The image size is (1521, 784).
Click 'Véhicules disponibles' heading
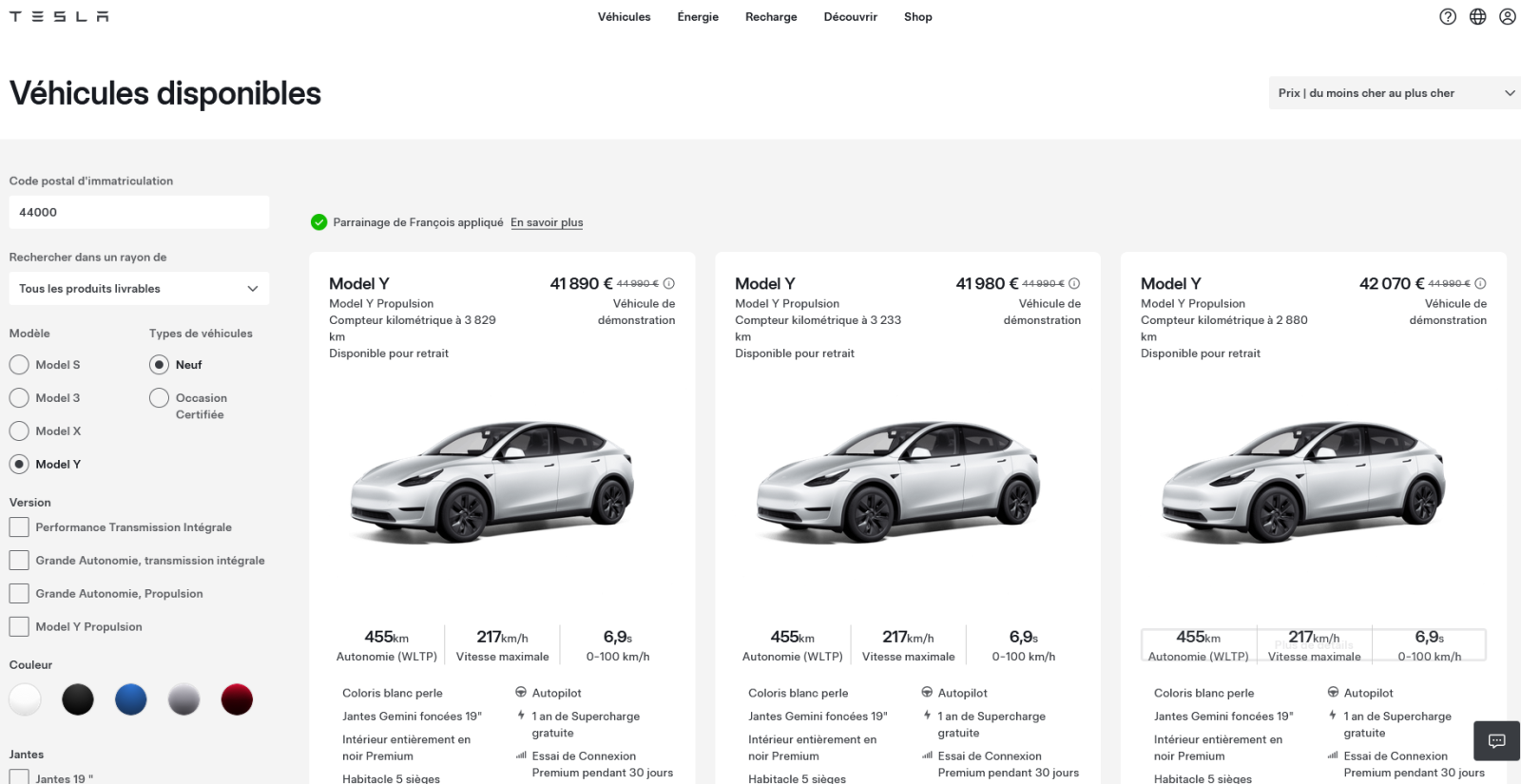(x=165, y=94)
